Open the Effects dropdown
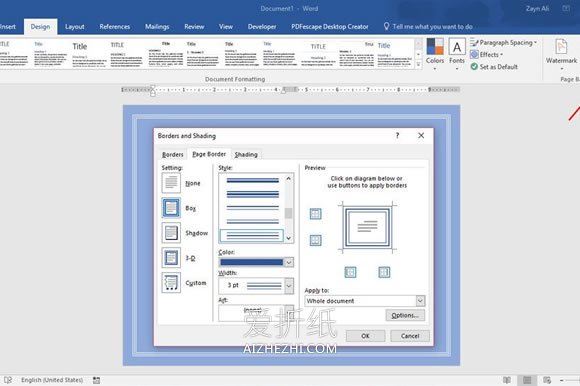Image resolution: width=580 pixels, height=386 pixels. 486,55
